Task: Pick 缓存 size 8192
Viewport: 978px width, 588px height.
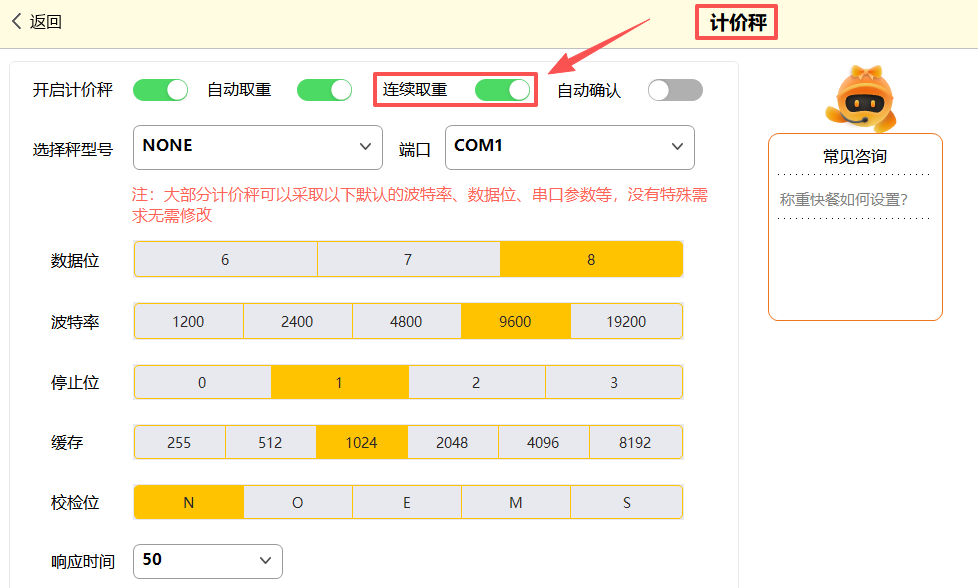Action: pos(635,442)
